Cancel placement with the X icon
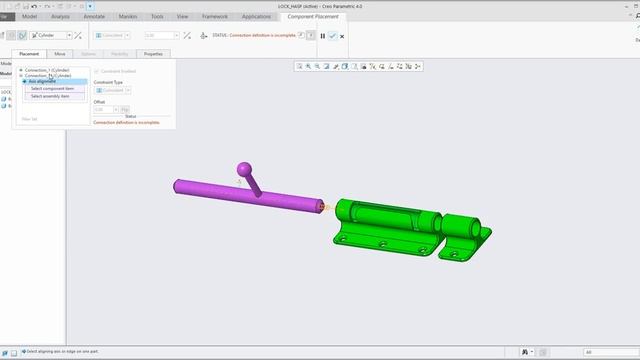This screenshot has height=360, width=640. (x=342, y=36)
